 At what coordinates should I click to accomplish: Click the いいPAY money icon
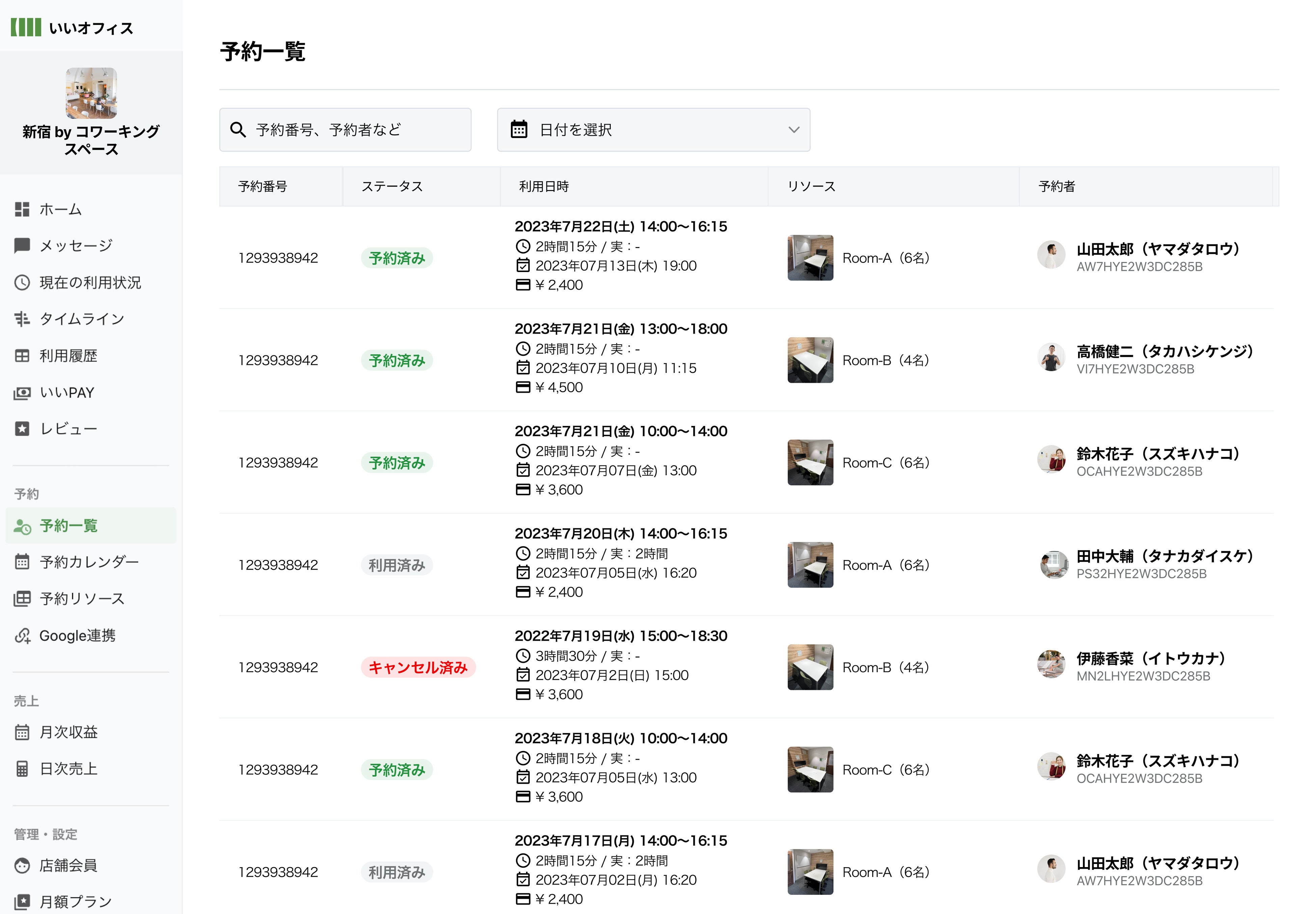tap(22, 393)
